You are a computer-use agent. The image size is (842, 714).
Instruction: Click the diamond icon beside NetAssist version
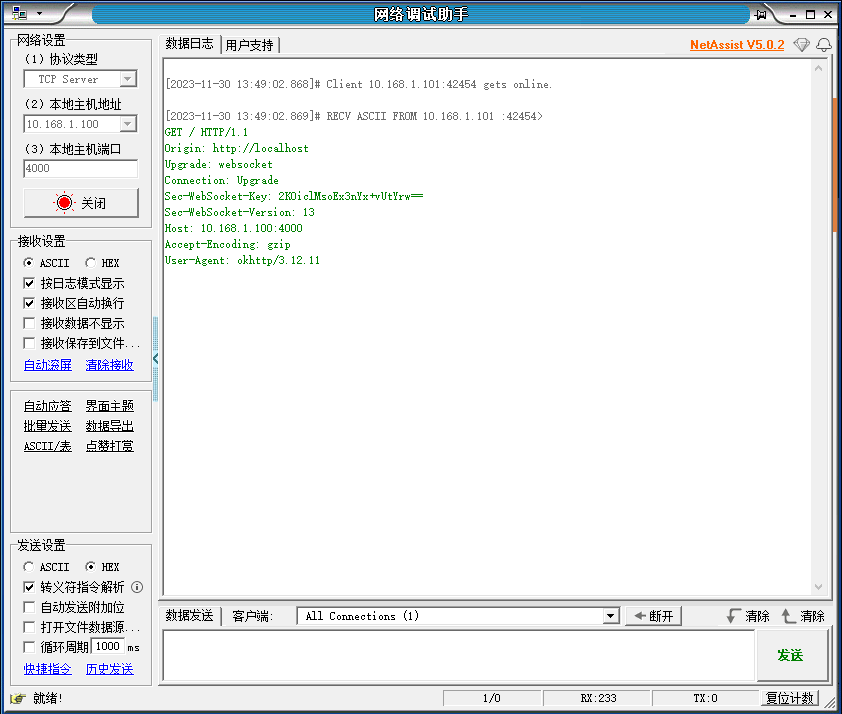(801, 45)
